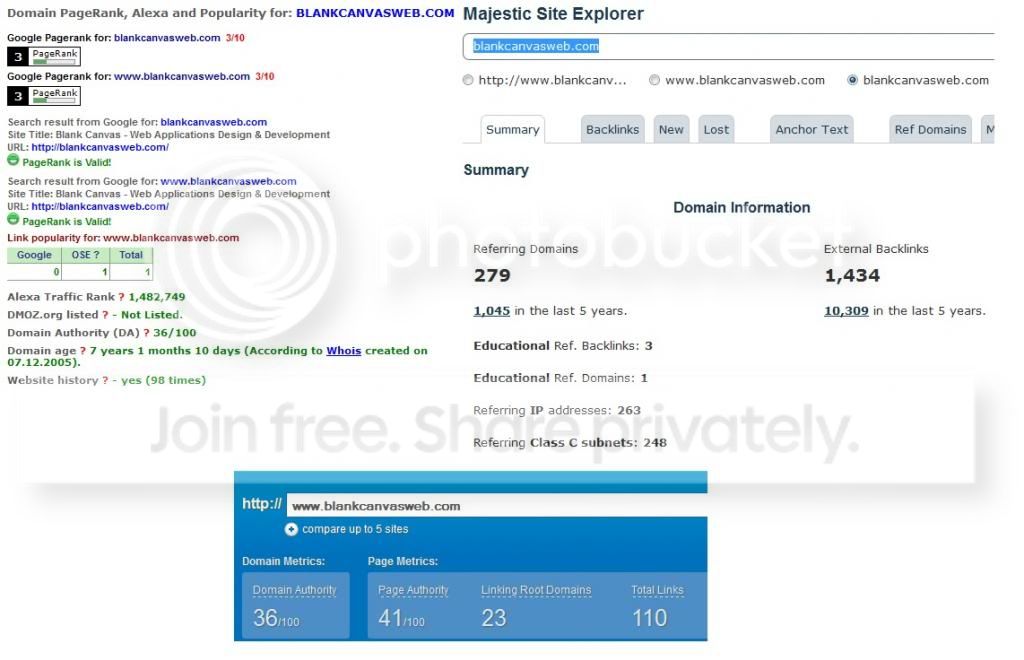1024x660 pixels.
Task: Switch to the Summary tab
Action: [x=513, y=129]
